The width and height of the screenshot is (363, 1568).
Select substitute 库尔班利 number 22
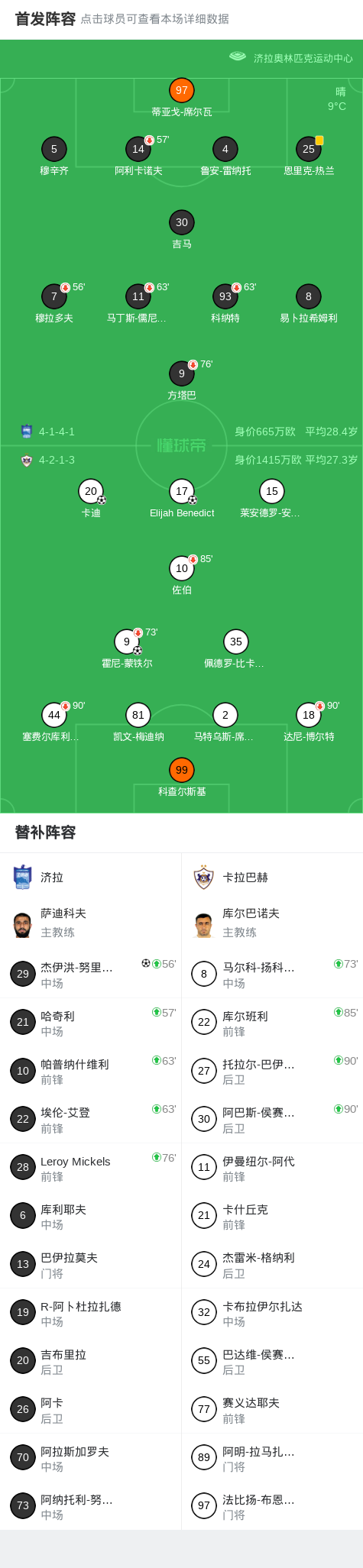272,1023
